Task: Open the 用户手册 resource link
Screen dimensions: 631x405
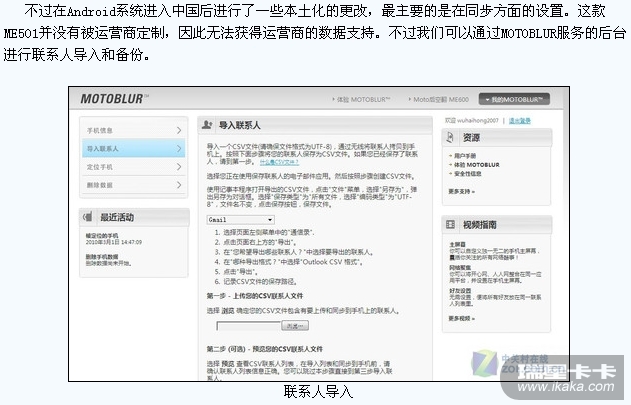Action: pyautogui.click(x=465, y=156)
